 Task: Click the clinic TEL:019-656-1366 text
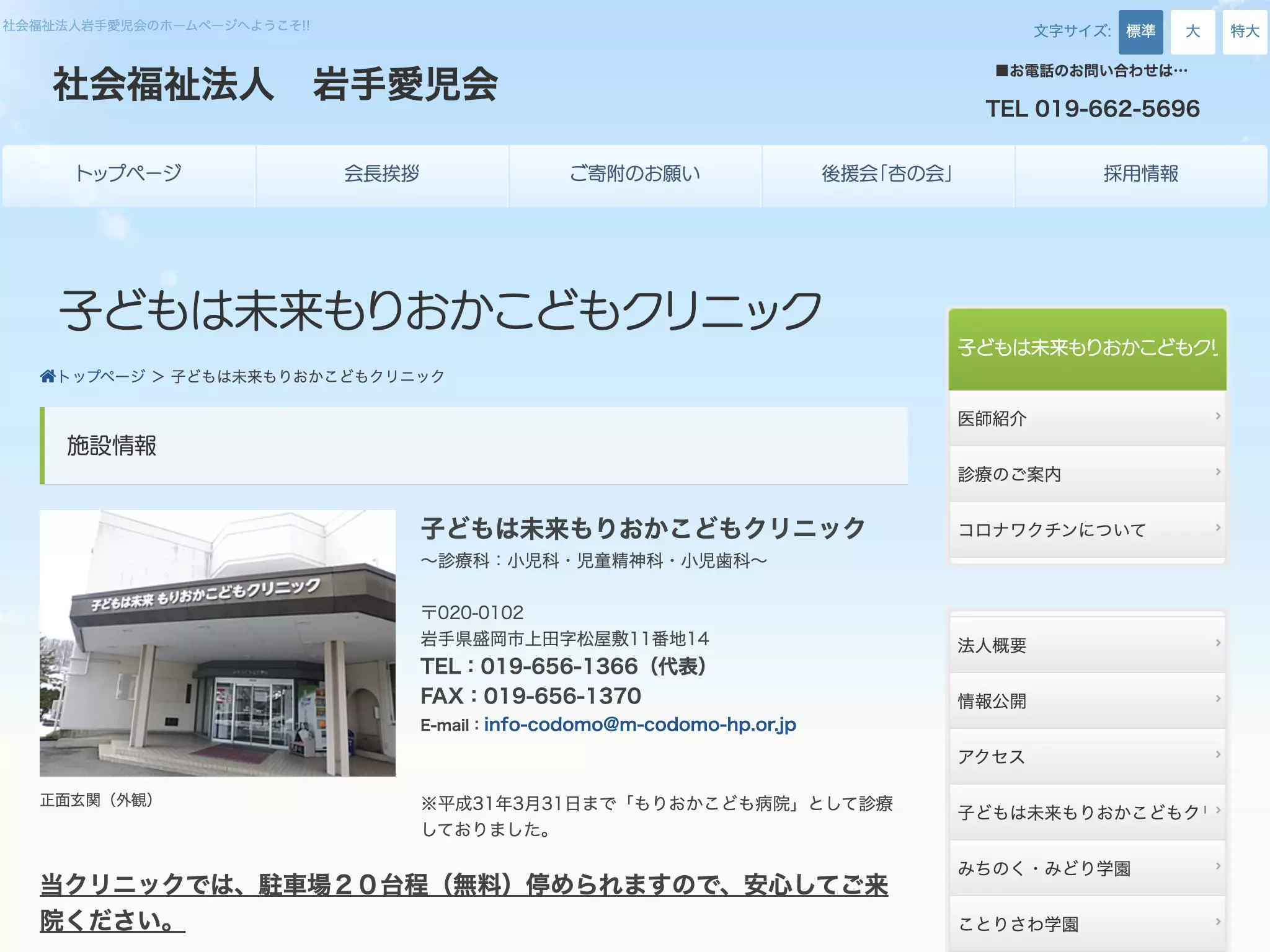coord(564,666)
